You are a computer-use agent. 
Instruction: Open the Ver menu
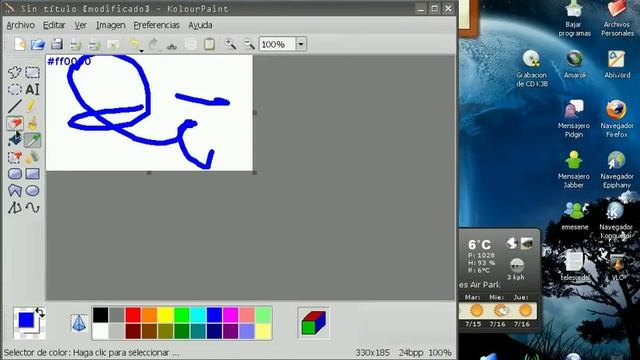pos(80,25)
